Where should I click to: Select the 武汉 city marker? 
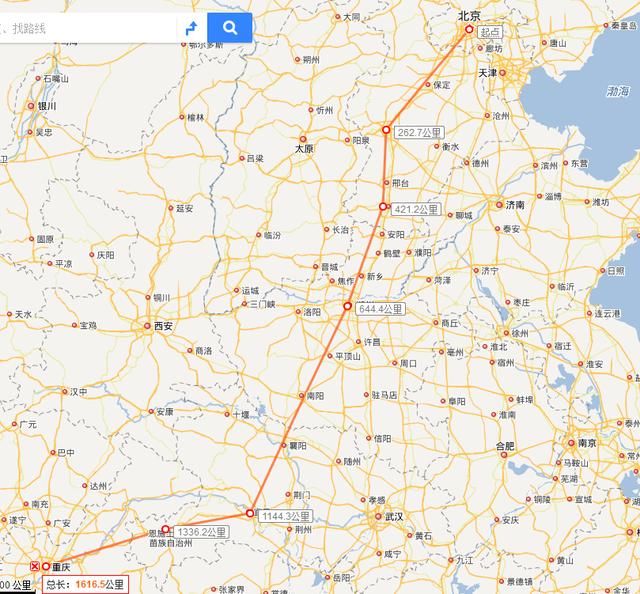tap(378, 516)
